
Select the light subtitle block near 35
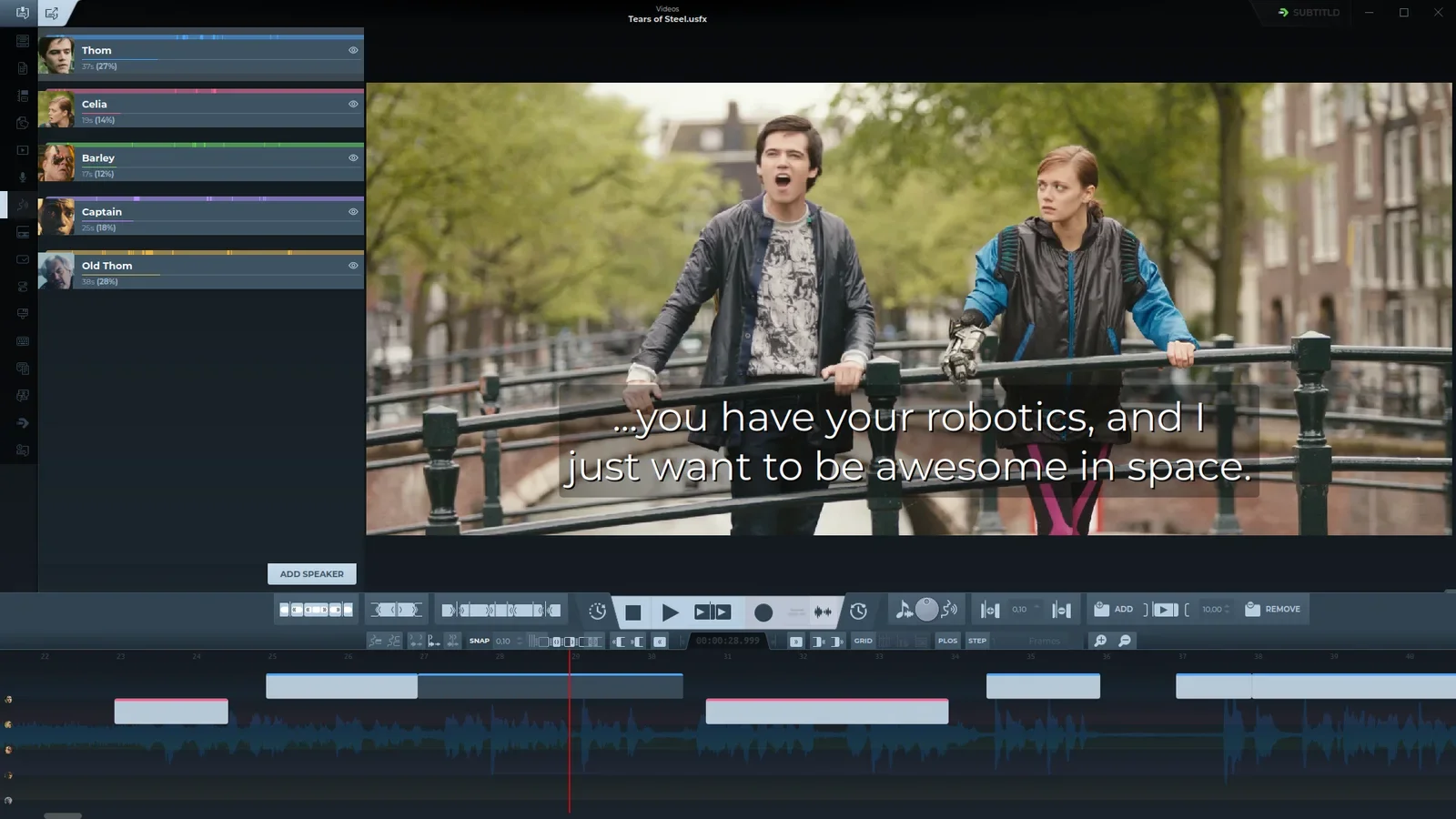click(x=1043, y=686)
